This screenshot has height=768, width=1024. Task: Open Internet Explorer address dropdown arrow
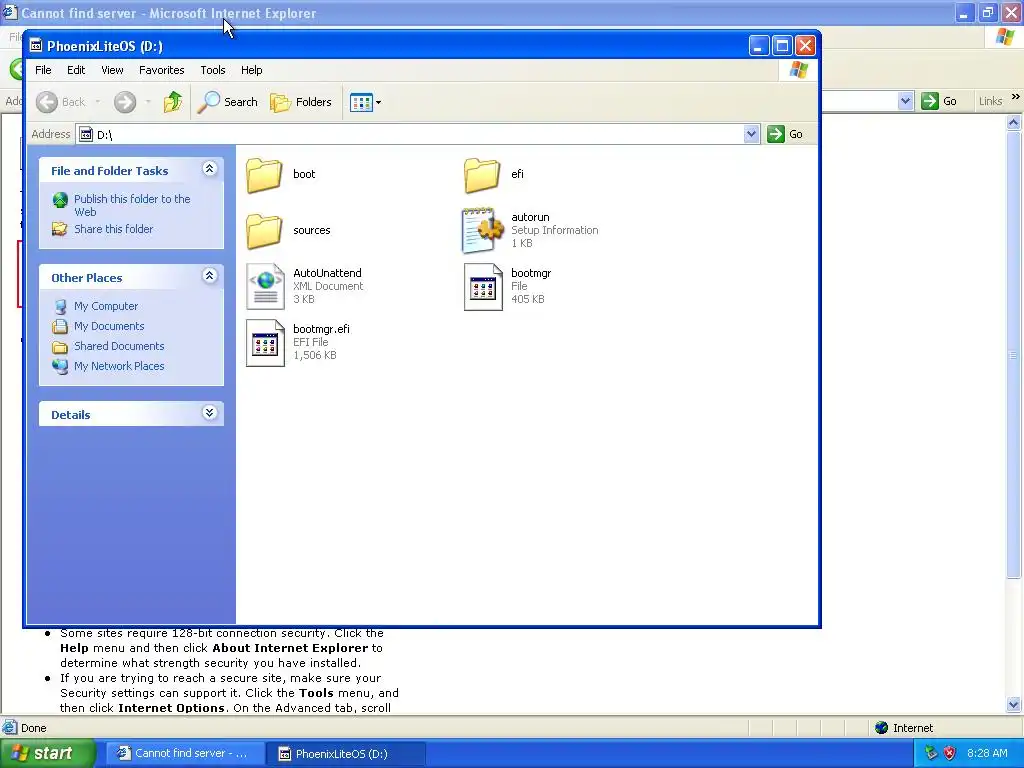pyautogui.click(x=905, y=101)
